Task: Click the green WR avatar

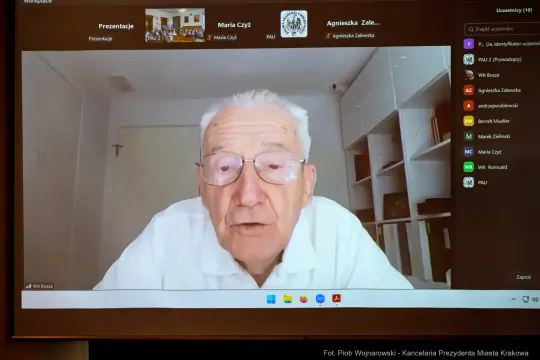Action: tap(469, 167)
